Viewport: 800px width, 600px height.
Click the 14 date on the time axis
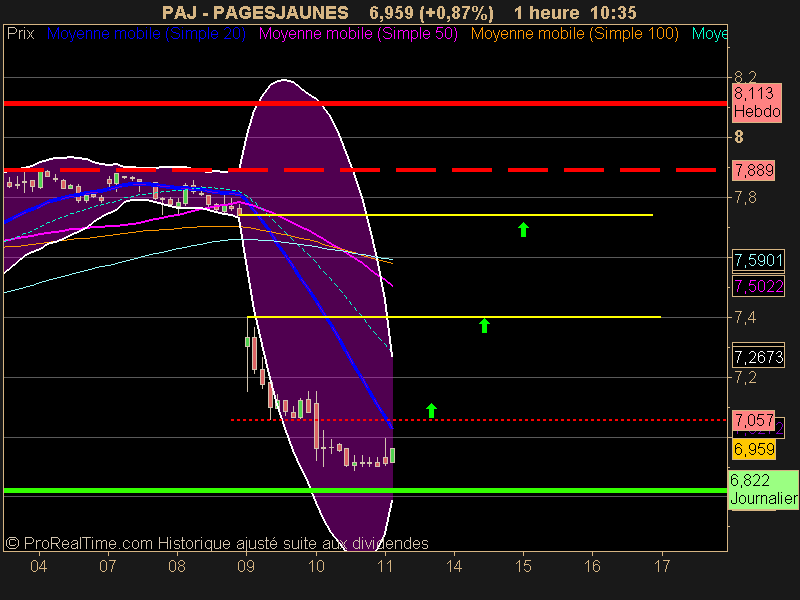click(454, 566)
